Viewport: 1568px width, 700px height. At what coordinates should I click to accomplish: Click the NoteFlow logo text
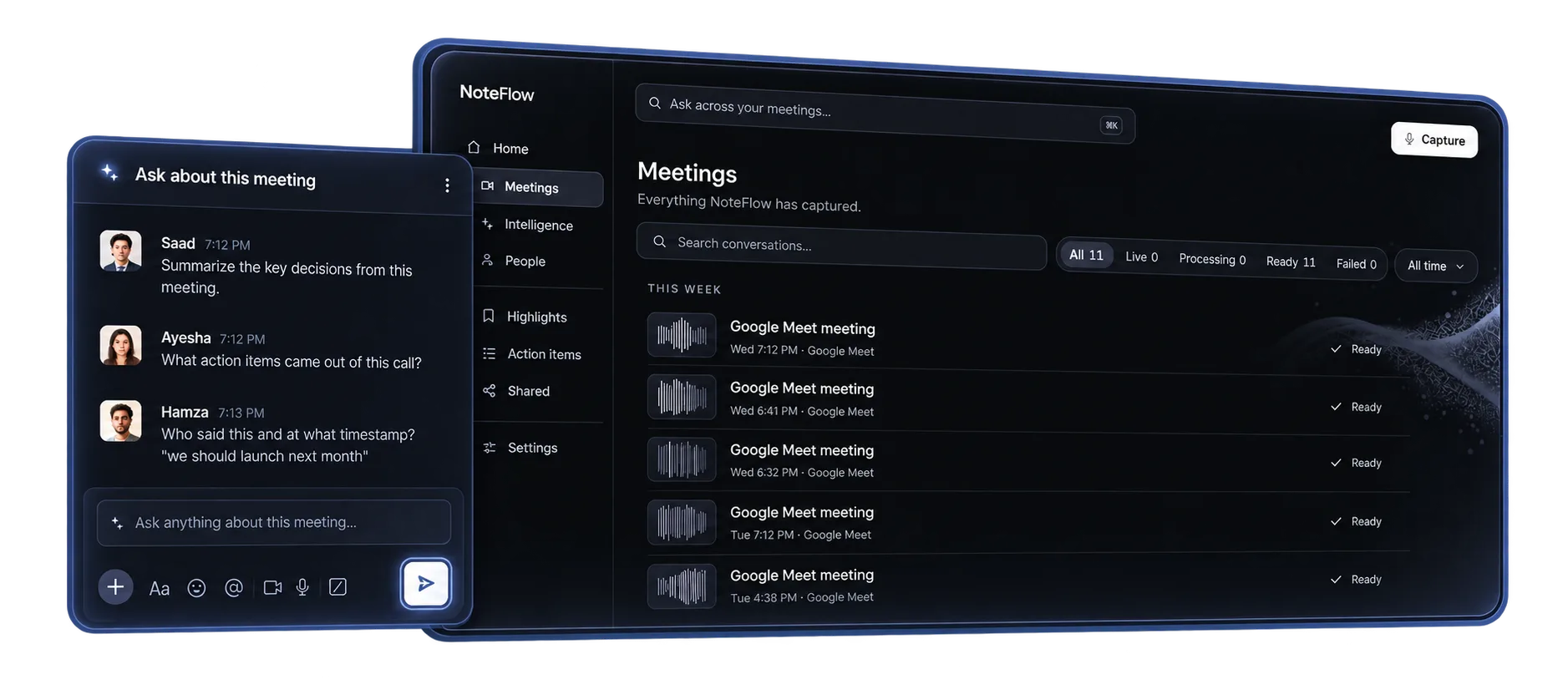[x=497, y=93]
